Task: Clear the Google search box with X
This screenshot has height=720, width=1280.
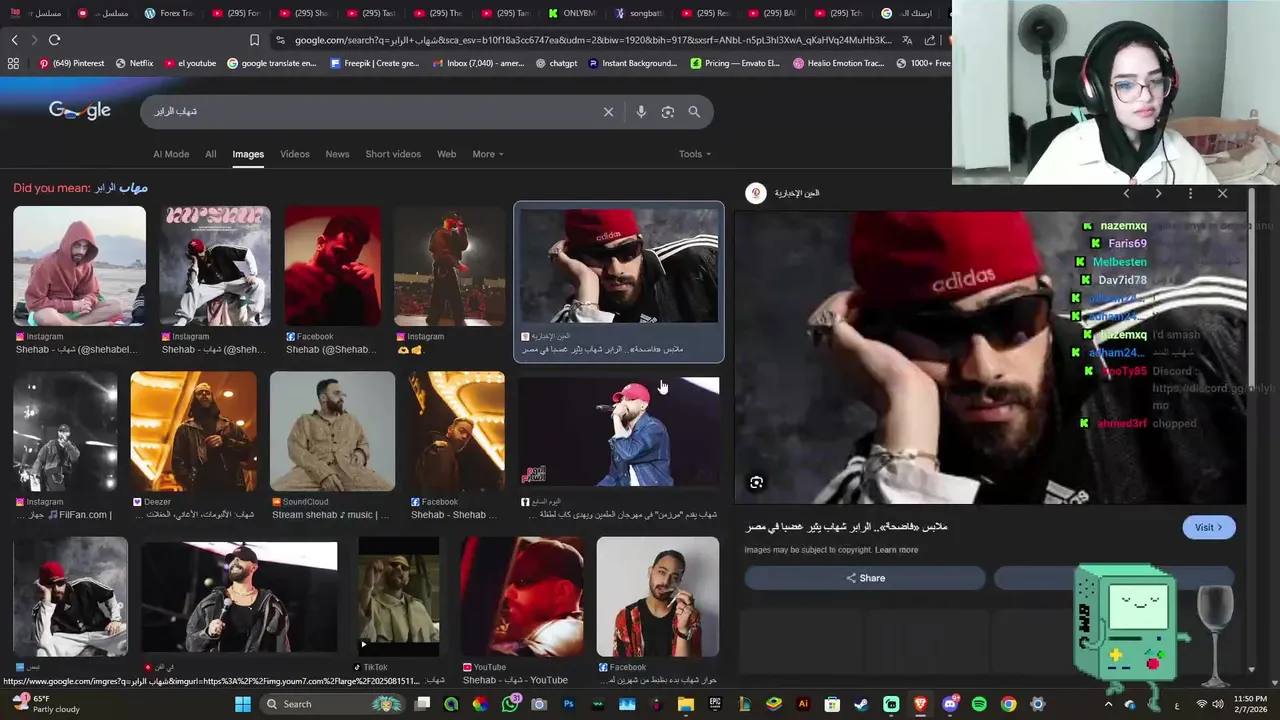Action: click(608, 112)
